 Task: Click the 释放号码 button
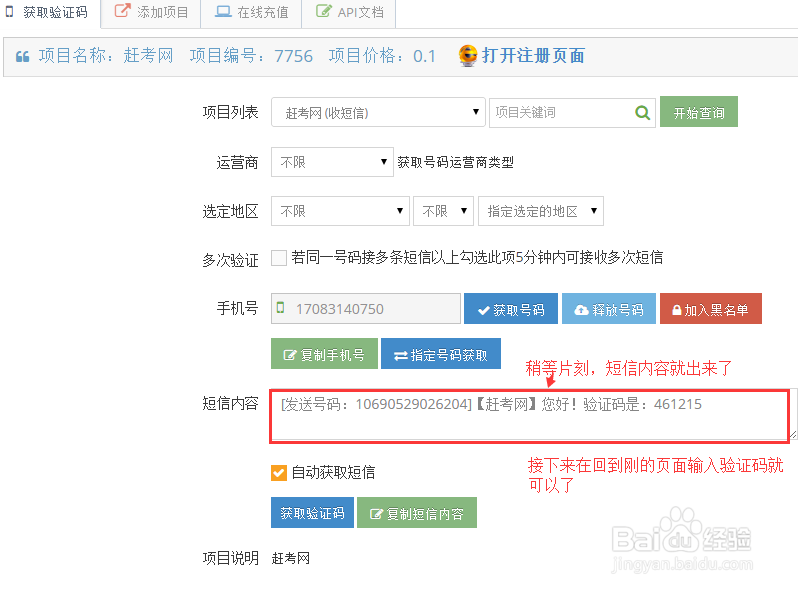point(609,308)
